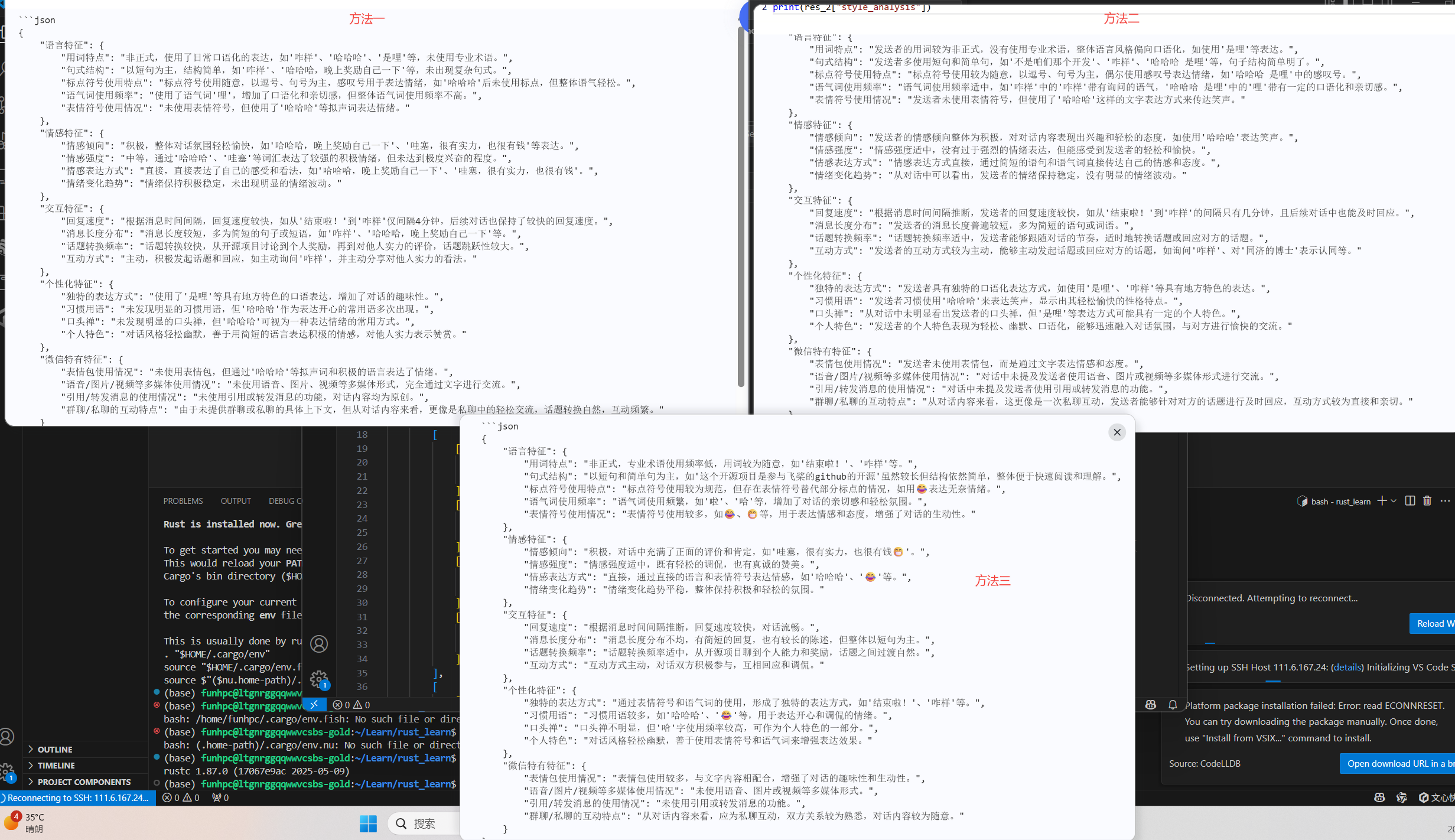Screen dimensions: 1455x840
Task: Open Manage gear icon with badge
Action: pyautogui.click(x=319, y=679)
